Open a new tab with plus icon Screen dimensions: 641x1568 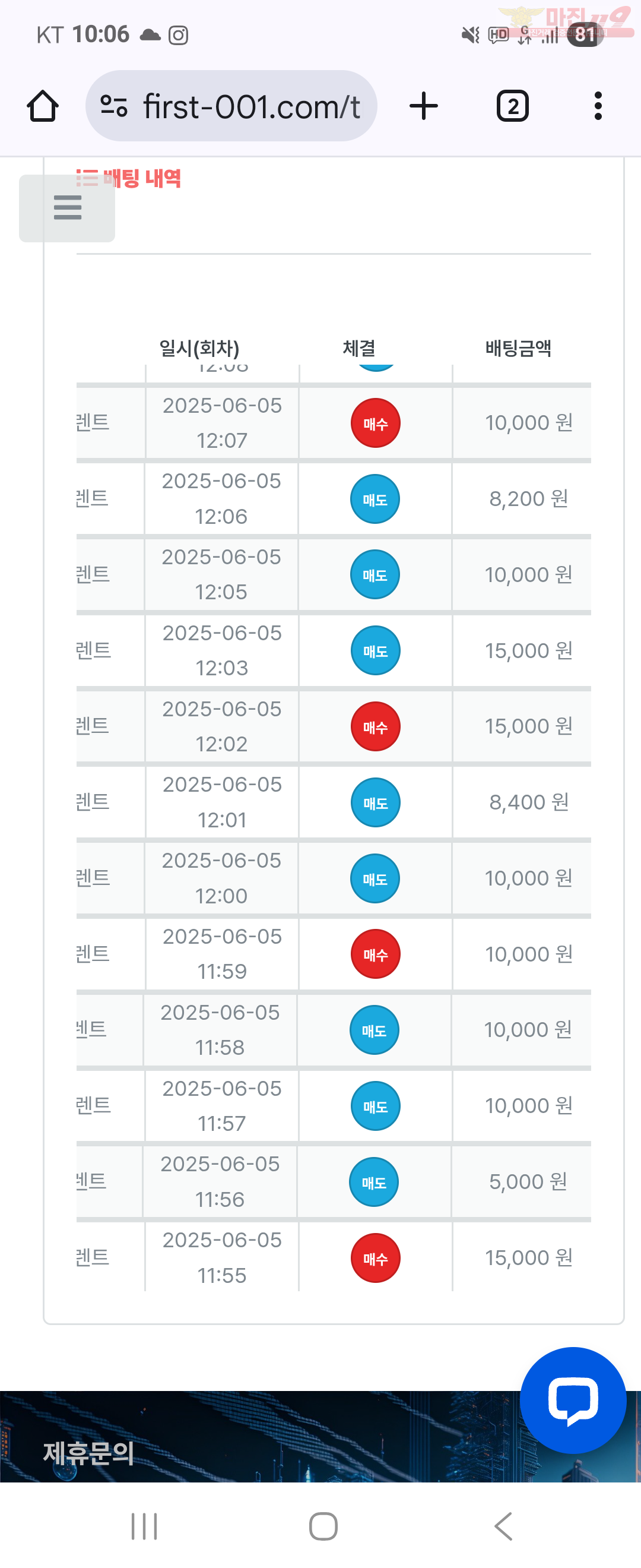click(x=424, y=106)
